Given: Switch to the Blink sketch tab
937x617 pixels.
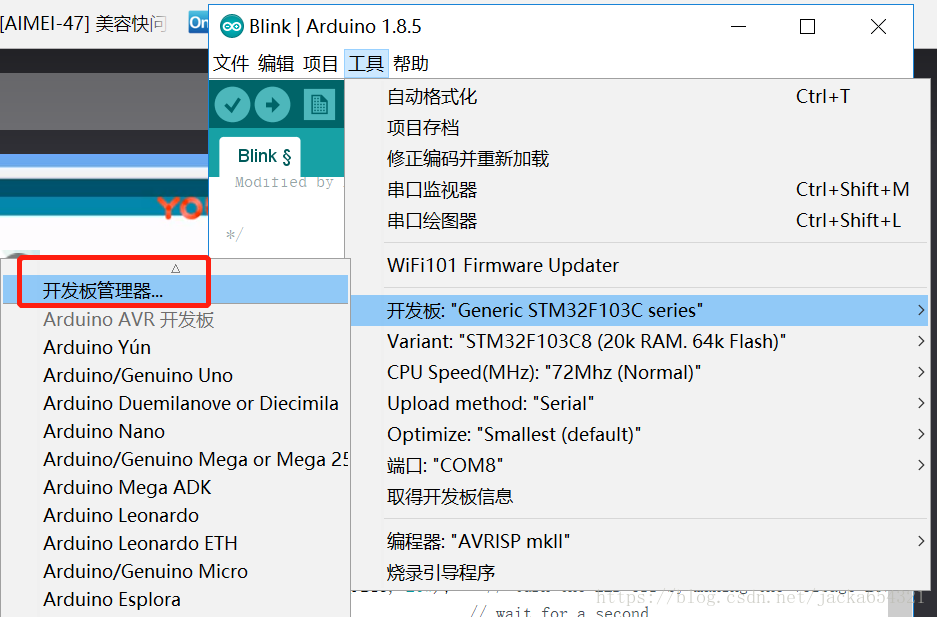Looking at the screenshot, I should coord(260,156).
